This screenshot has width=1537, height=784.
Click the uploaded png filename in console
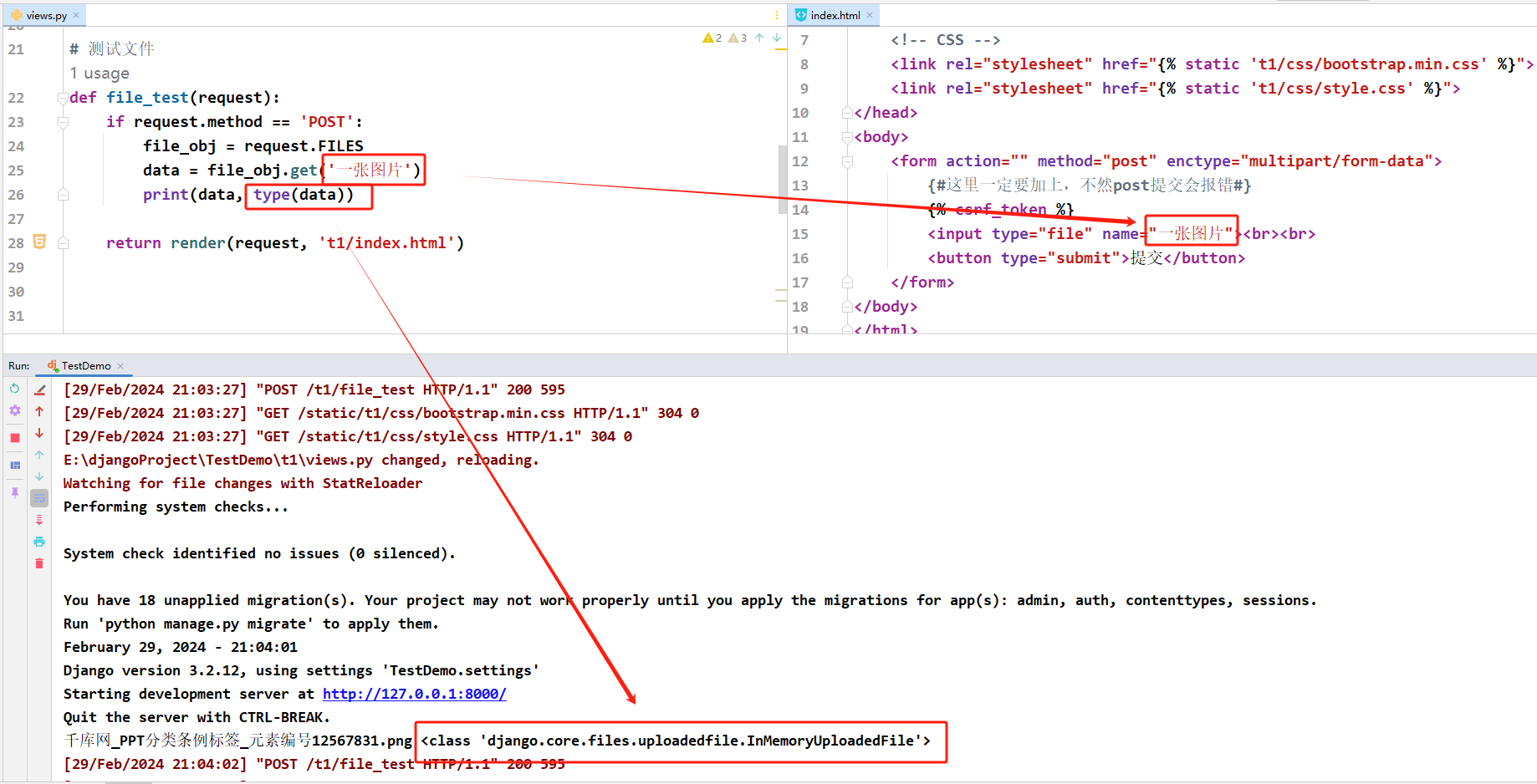(x=238, y=741)
